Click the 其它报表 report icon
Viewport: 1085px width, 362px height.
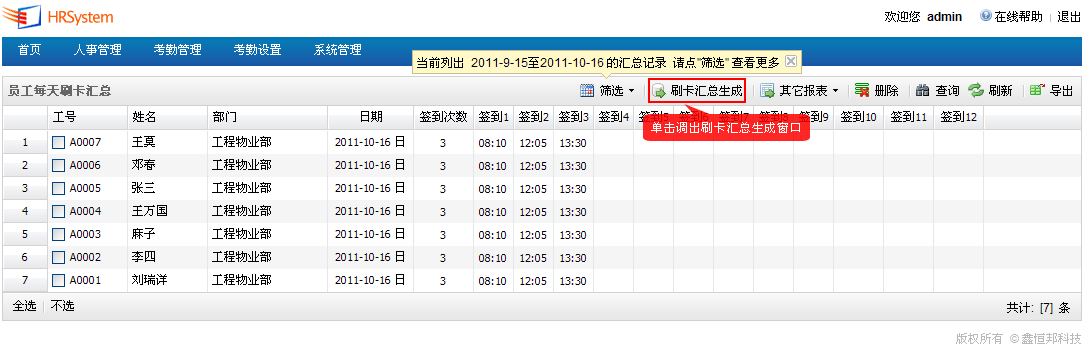[767, 91]
